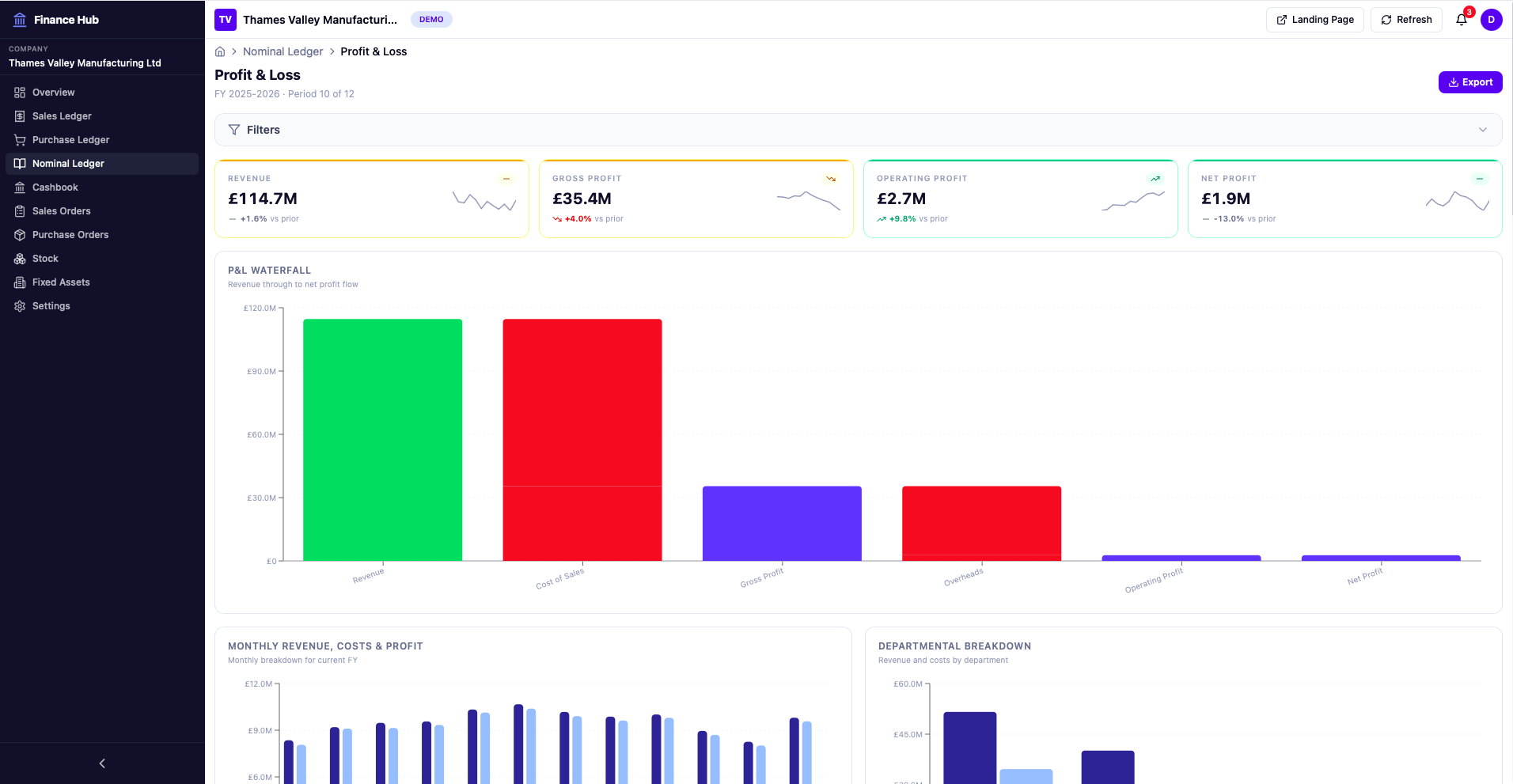Select the Stock module icon

[x=18, y=259]
